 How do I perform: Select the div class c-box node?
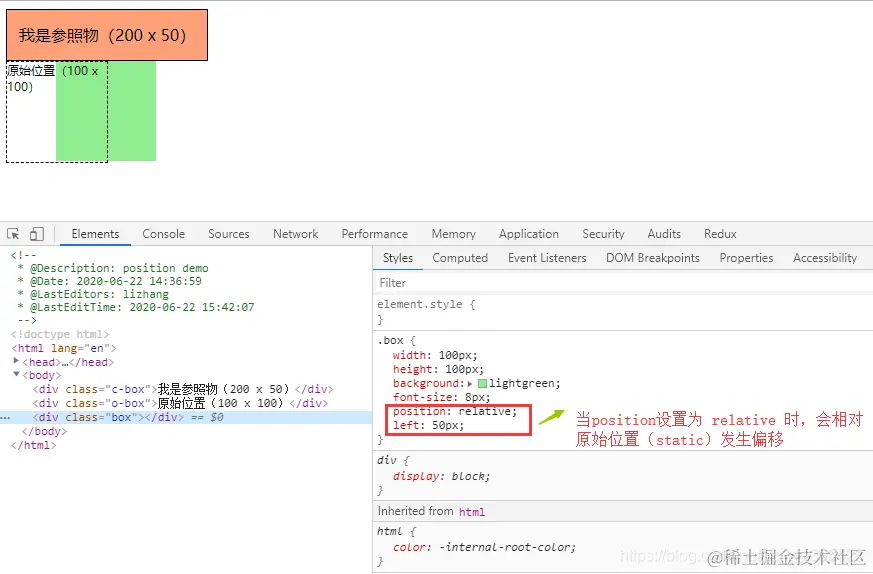pos(183,389)
